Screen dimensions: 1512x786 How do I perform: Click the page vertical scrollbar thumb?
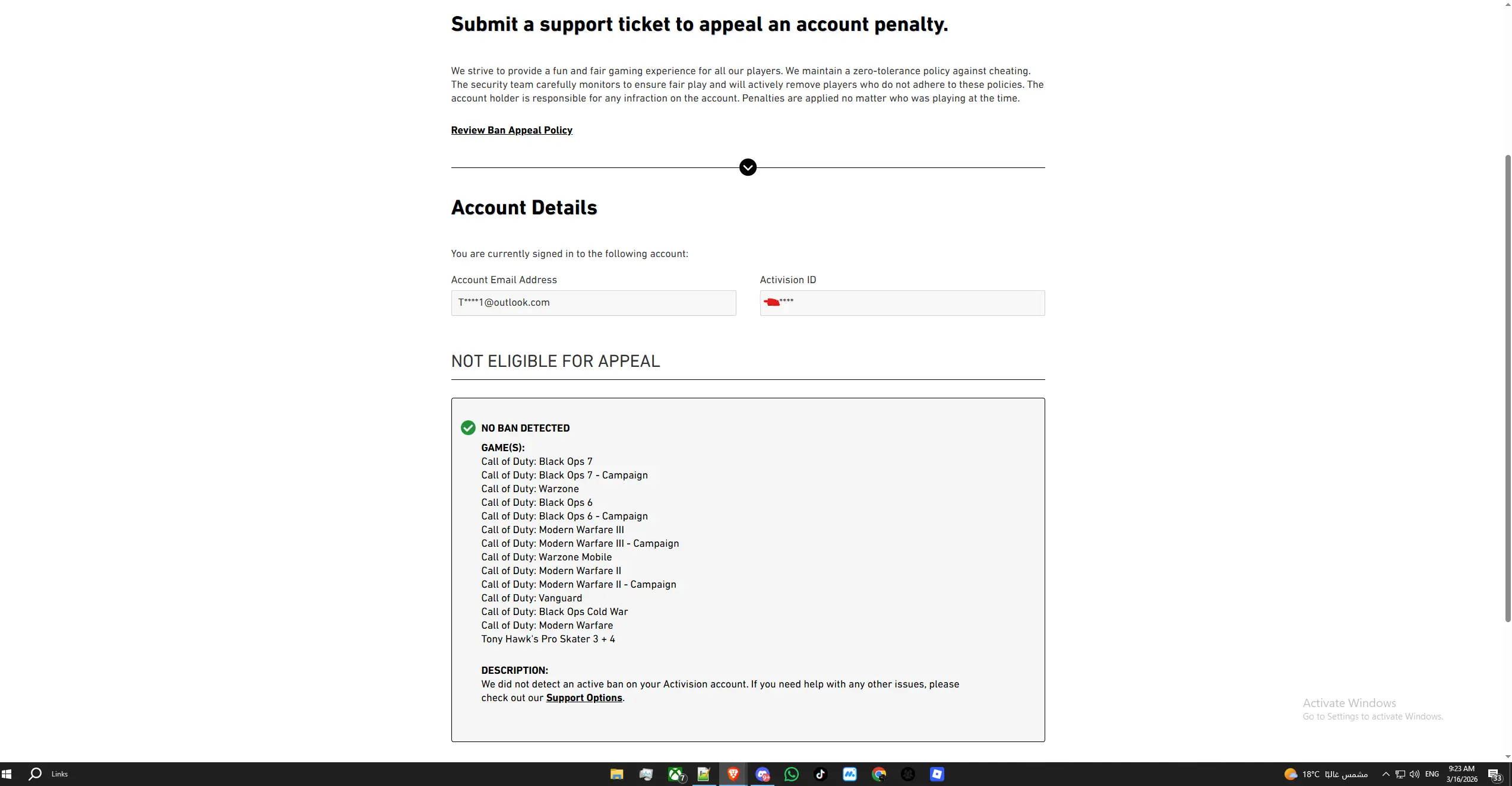pos(1507,386)
